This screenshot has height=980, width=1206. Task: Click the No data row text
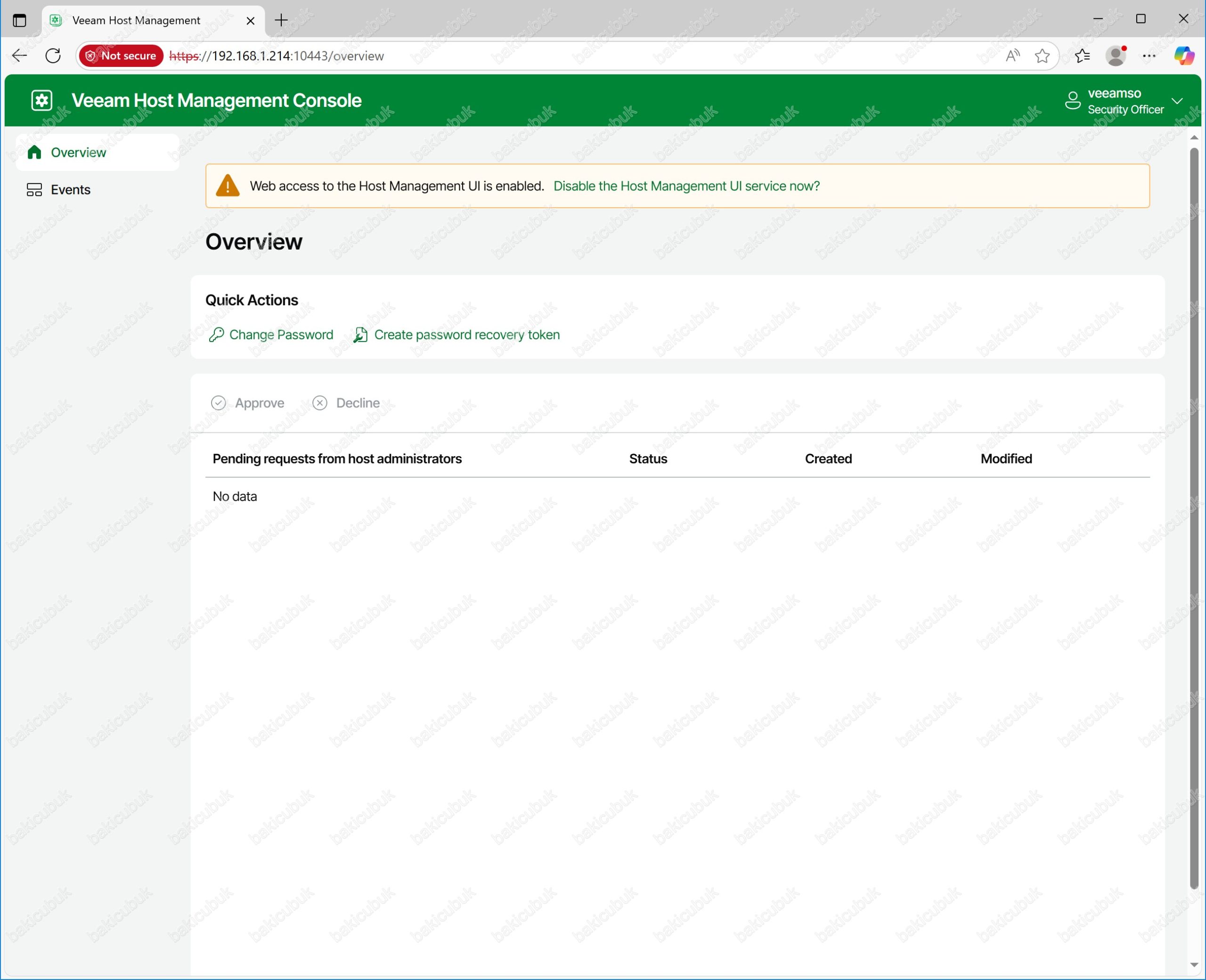pos(235,496)
